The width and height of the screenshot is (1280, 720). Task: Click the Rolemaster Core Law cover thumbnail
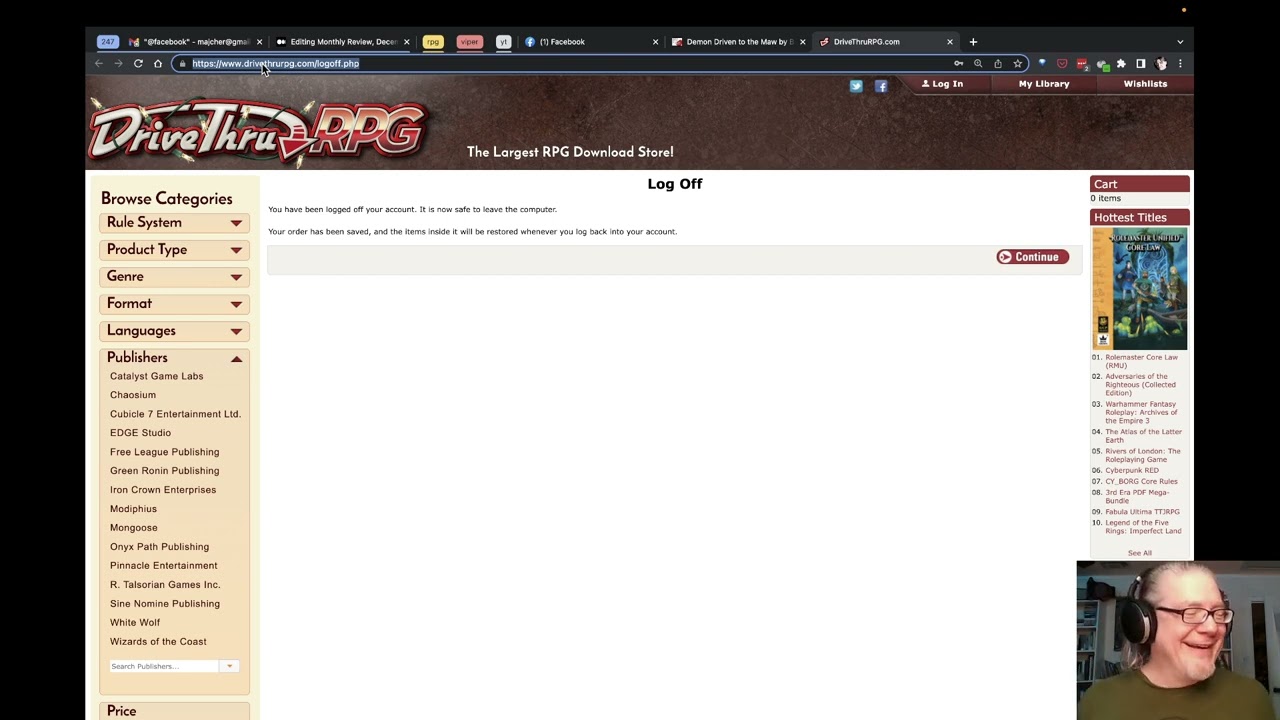tap(1139, 289)
